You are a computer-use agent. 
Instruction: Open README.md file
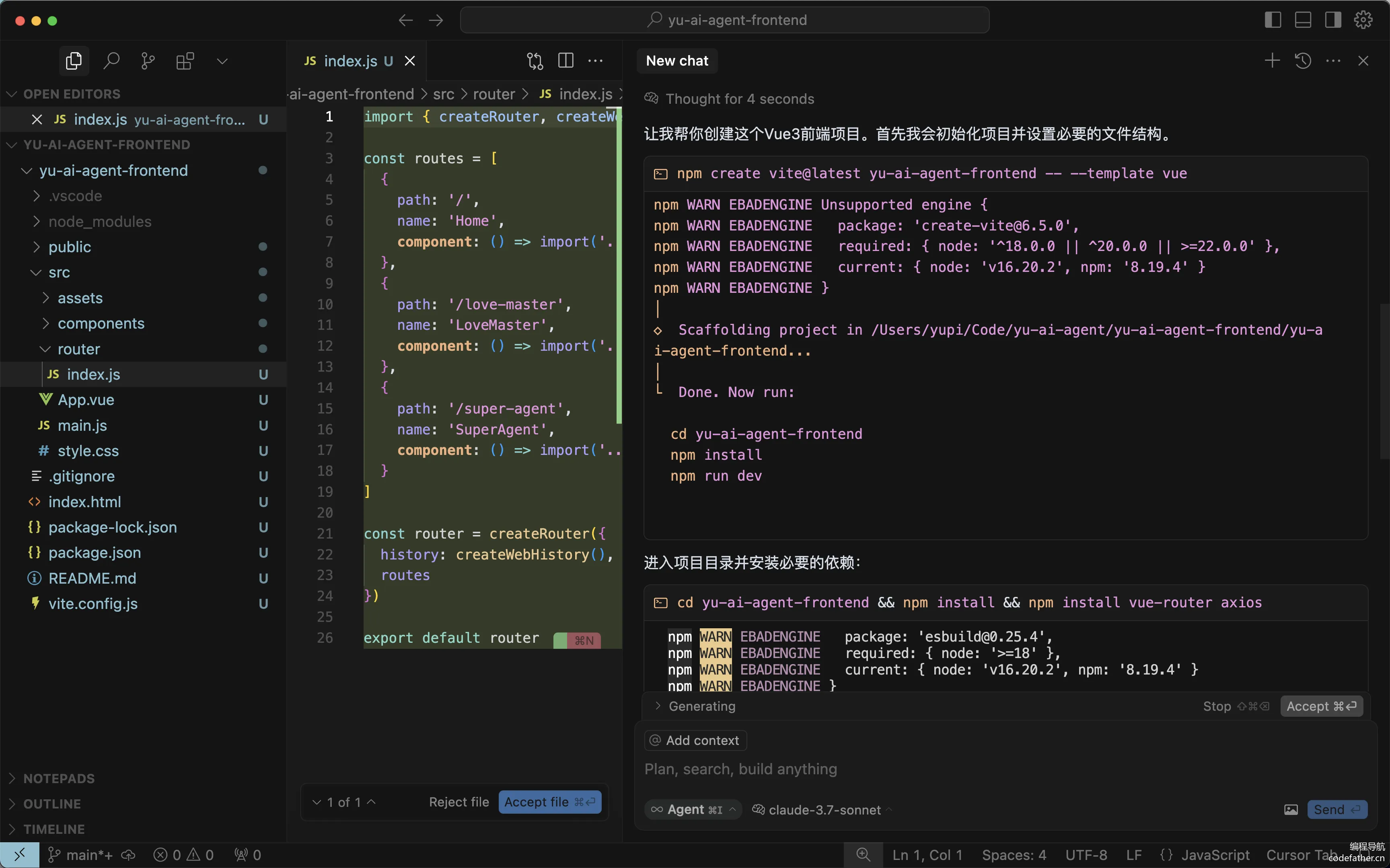(x=144, y=578)
